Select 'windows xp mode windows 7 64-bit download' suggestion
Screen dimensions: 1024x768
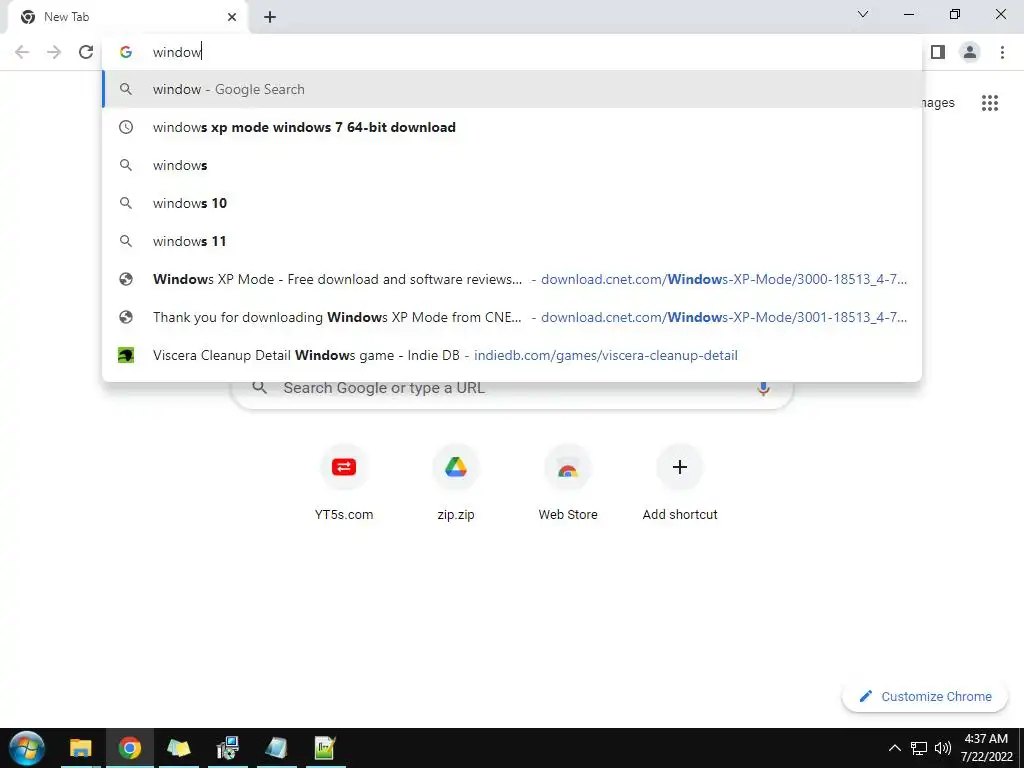tap(512, 127)
